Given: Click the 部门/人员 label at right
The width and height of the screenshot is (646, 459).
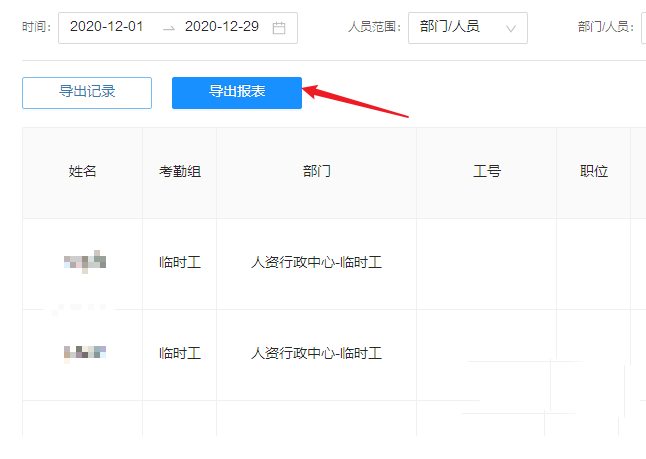Looking at the screenshot, I should [x=605, y=27].
